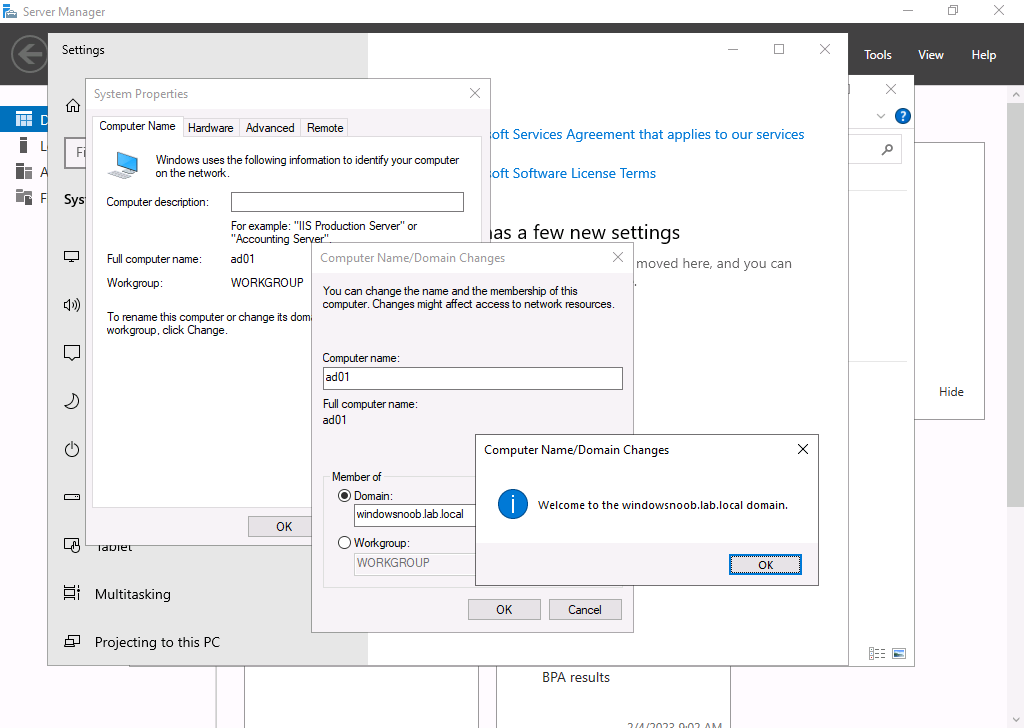
Task: Select Local Server icon in sidebar
Action: [24, 145]
